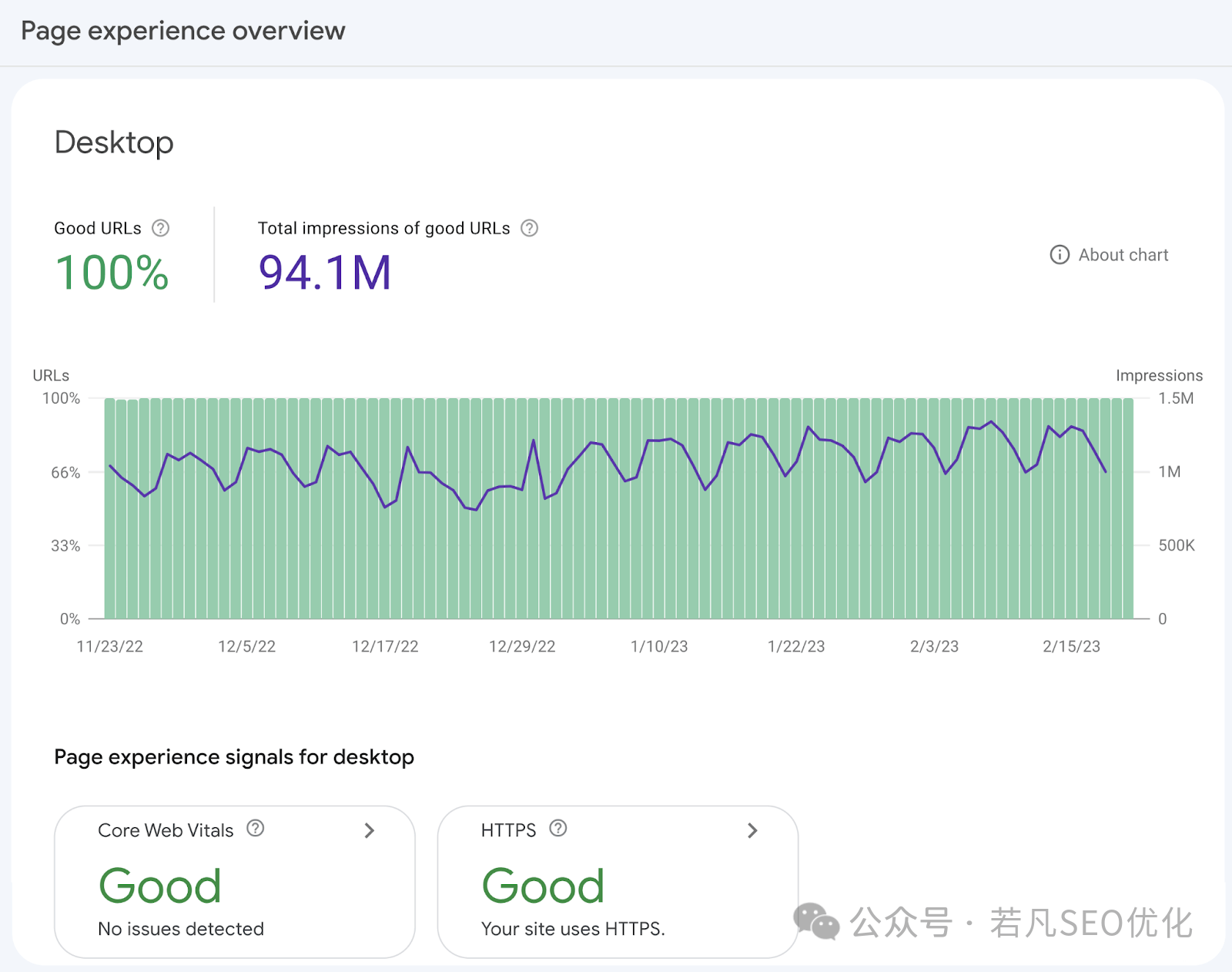Viewport: 1232px width, 972px height.
Task: Click help icon beside Total impressions of good URLs
Action: click(529, 228)
